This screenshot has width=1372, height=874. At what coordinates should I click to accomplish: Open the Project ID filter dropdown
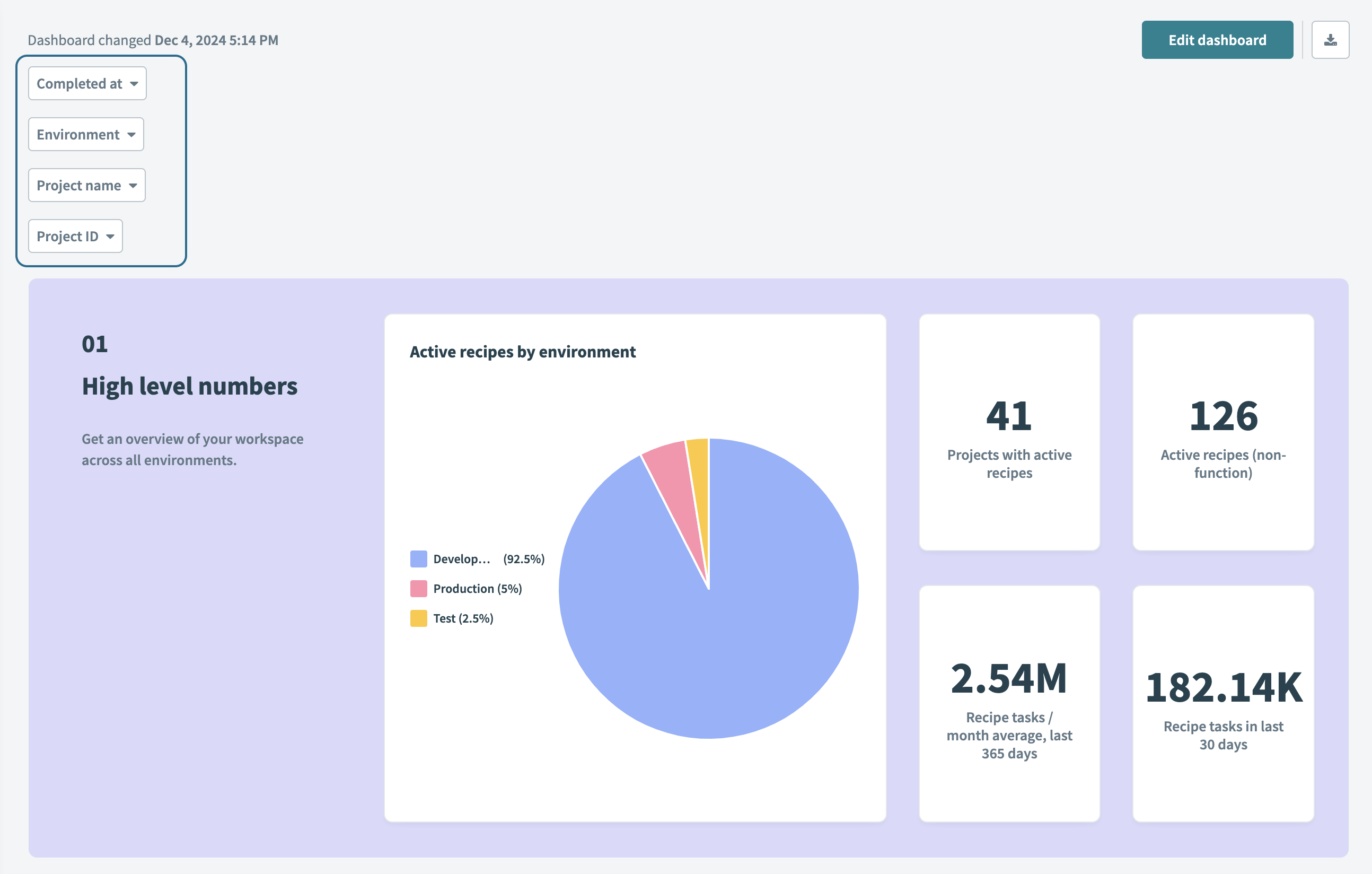tap(75, 235)
